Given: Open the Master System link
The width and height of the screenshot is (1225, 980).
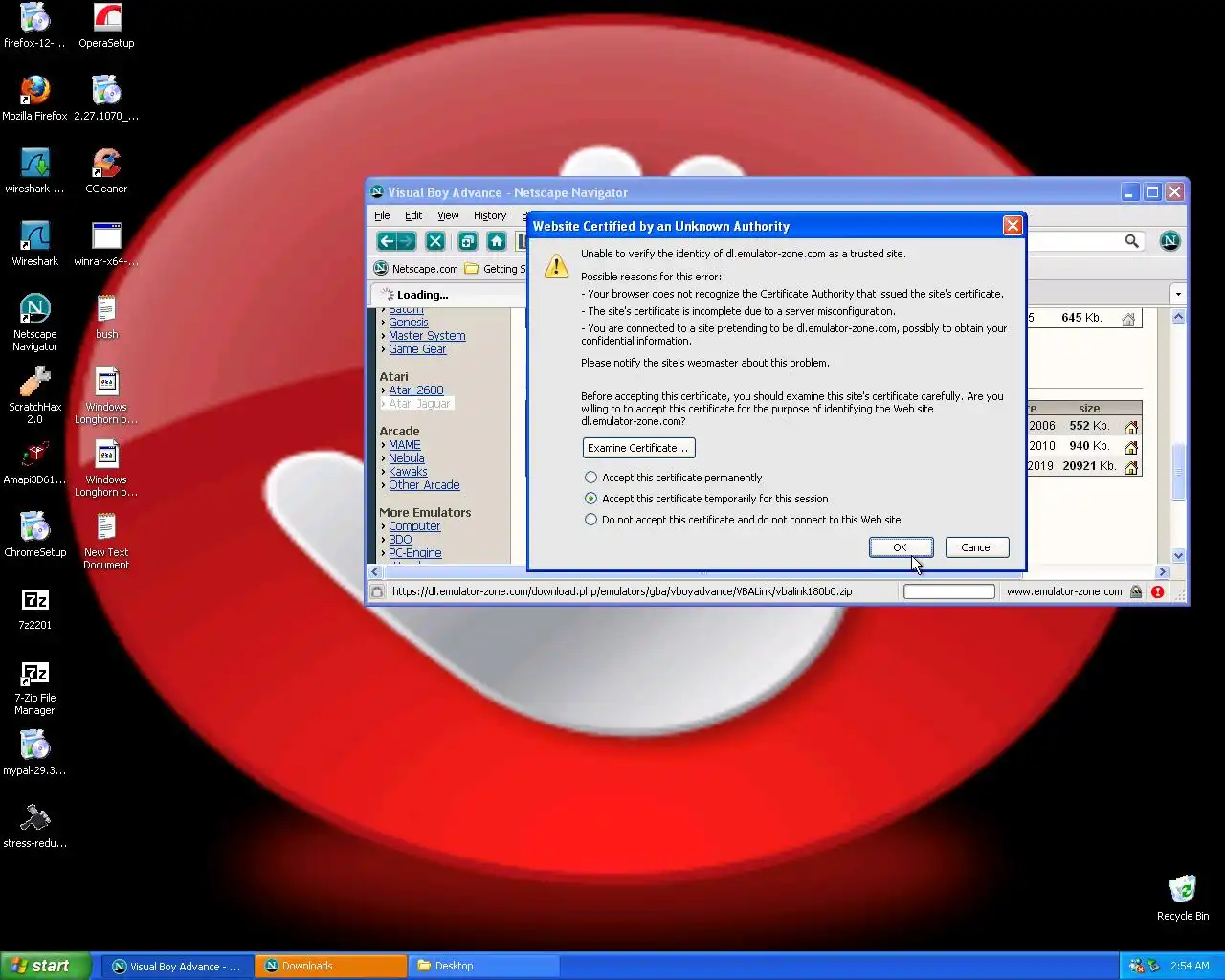Looking at the screenshot, I should click(x=427, y=336).
